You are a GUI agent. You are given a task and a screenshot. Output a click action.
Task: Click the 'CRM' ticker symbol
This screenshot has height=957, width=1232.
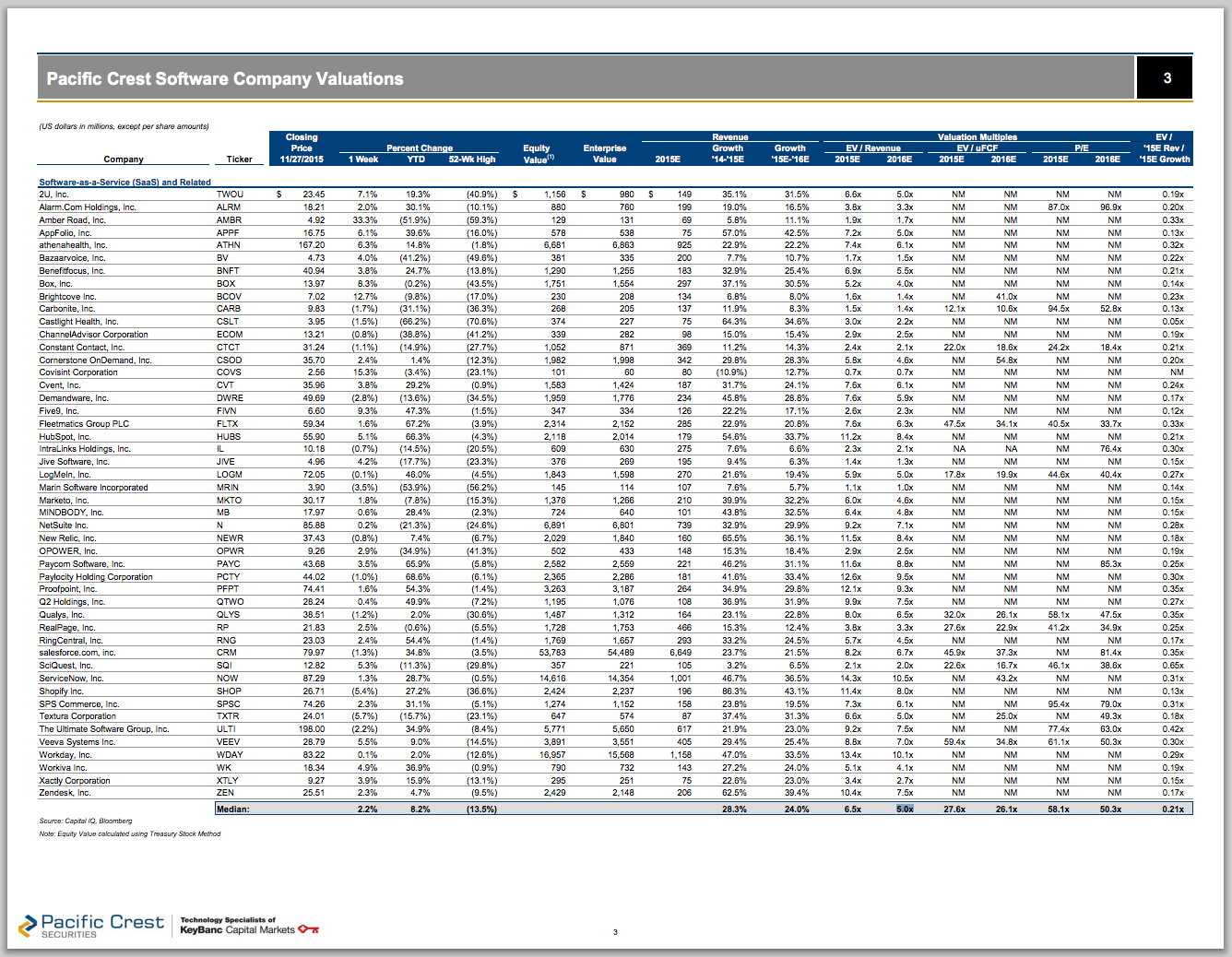click(x=227, y=653)
